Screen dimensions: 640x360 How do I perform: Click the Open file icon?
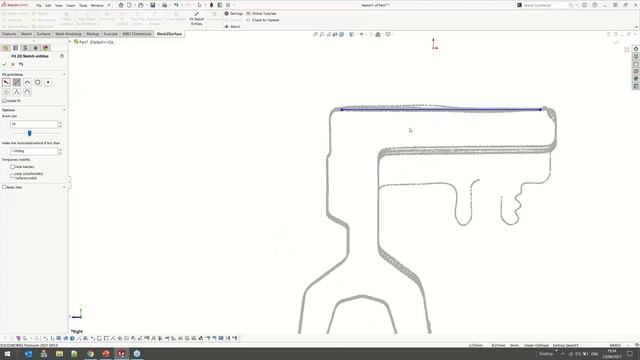[140, 5]
